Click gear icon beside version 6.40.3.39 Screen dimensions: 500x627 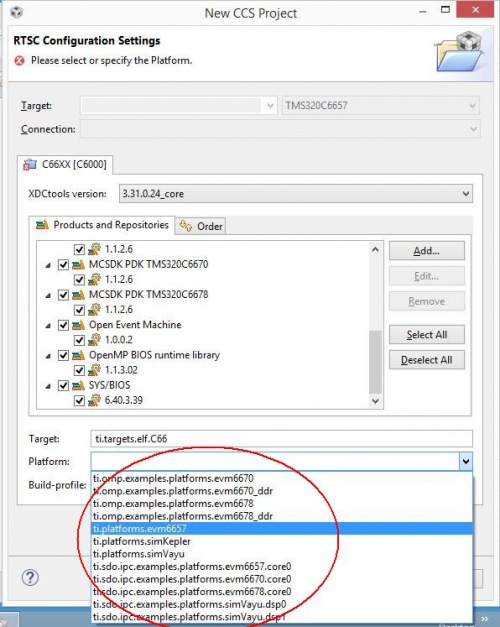click(x=94, y=400)
